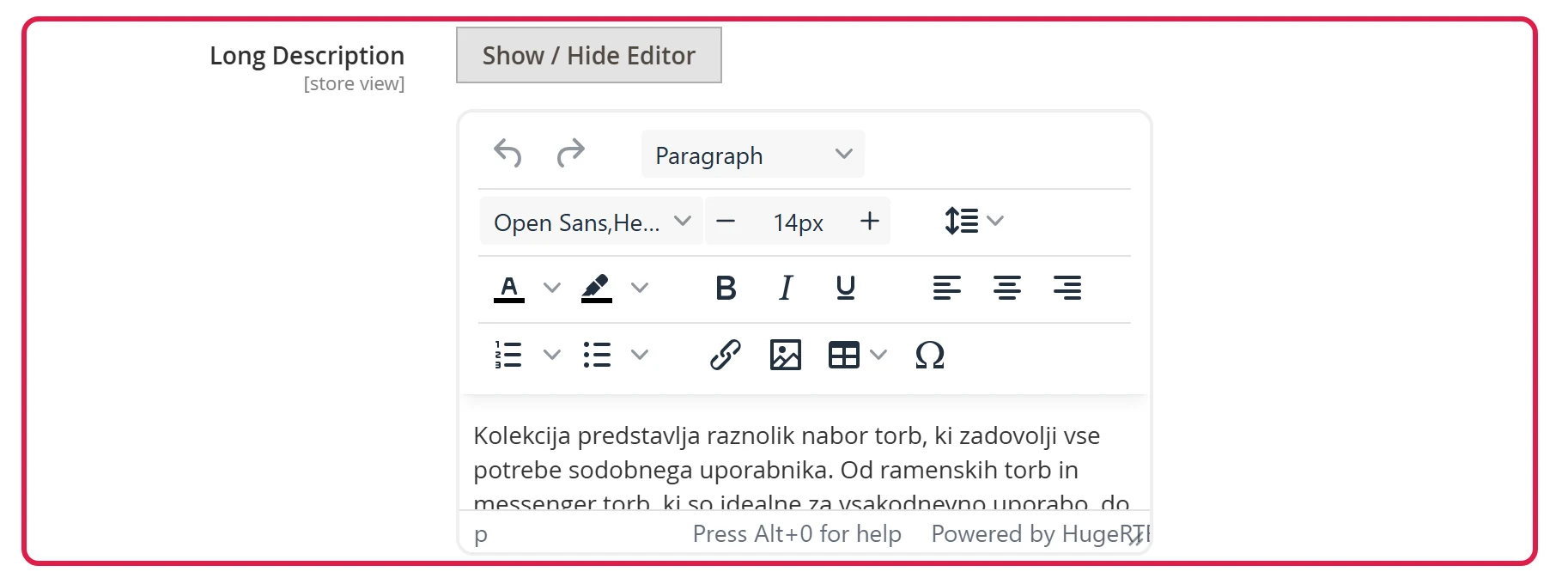Center align the text
The width and height of the screenshot is (1568, 584).
coord(1007,288)
